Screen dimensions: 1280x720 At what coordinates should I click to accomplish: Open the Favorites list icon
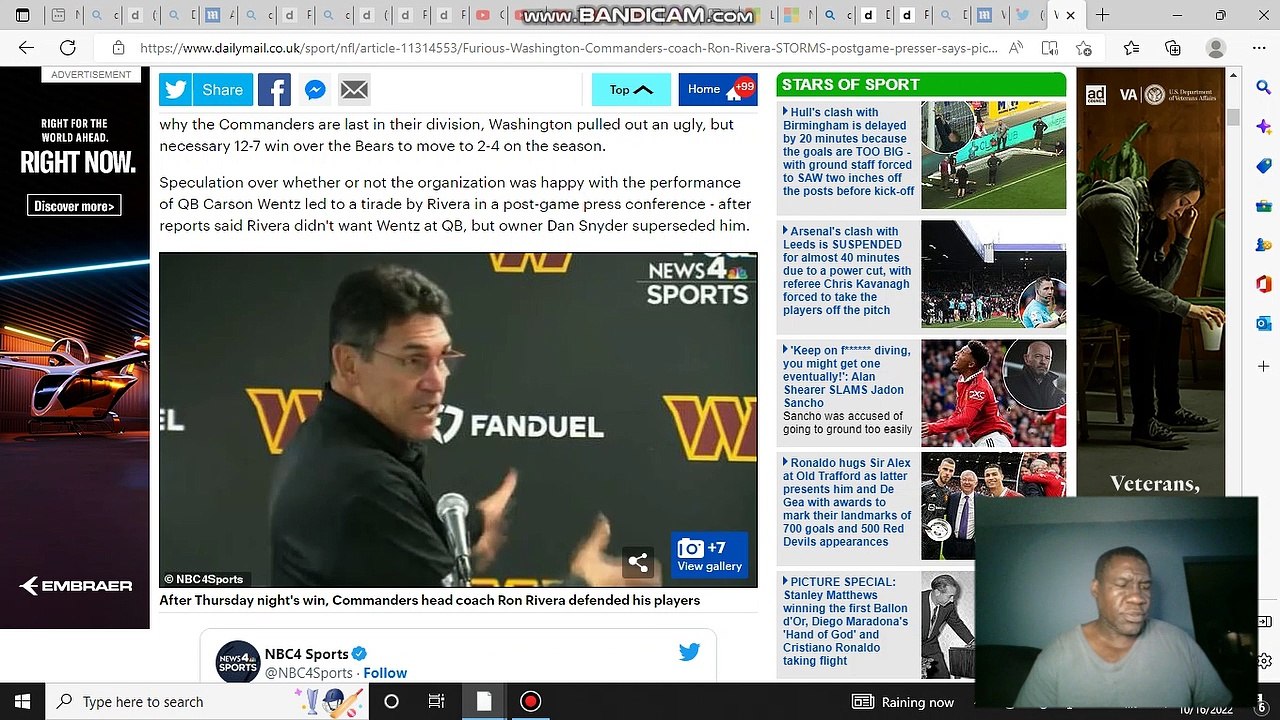point(1131,48)
